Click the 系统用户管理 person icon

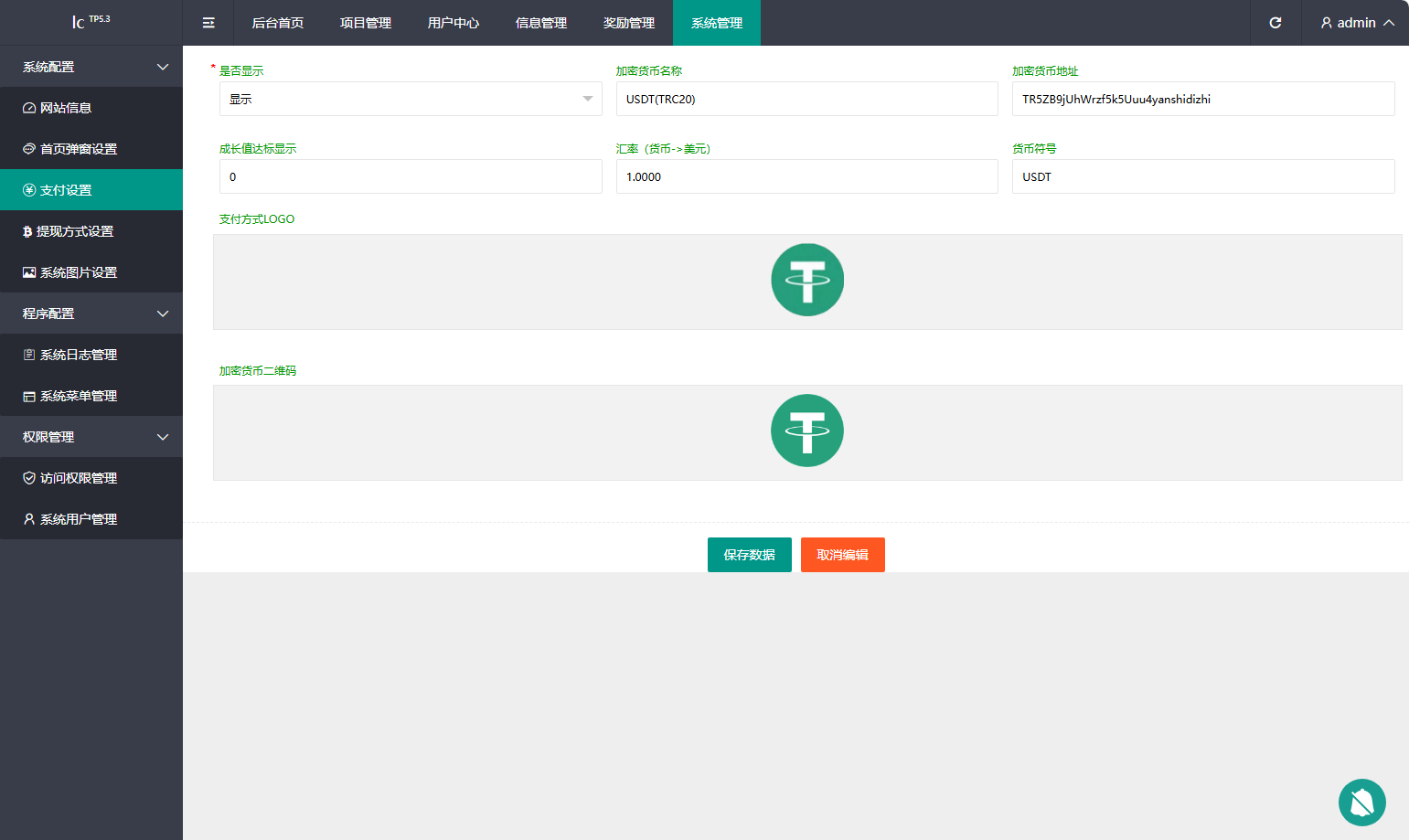coord(29,519)
